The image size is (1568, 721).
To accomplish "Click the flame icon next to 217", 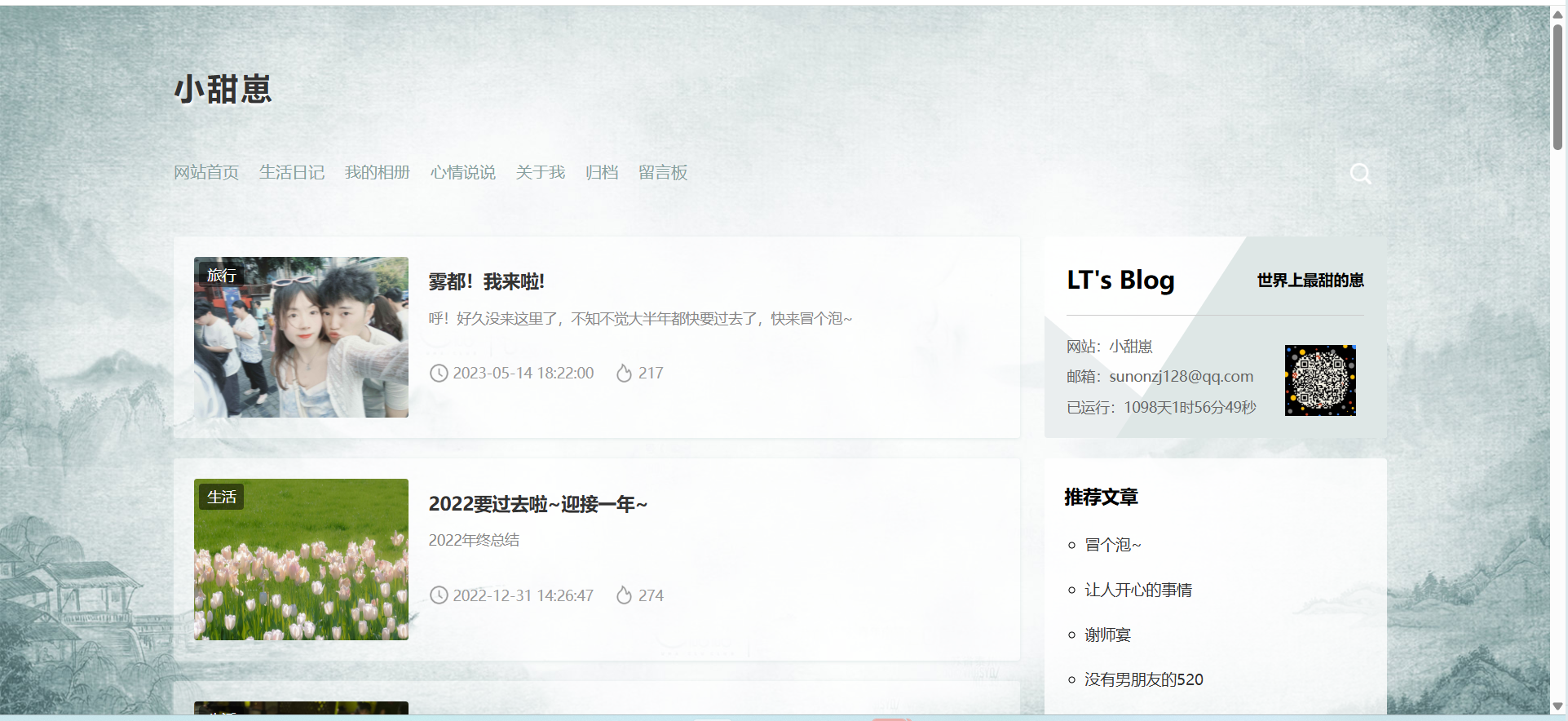I will (x=624, y=374).
